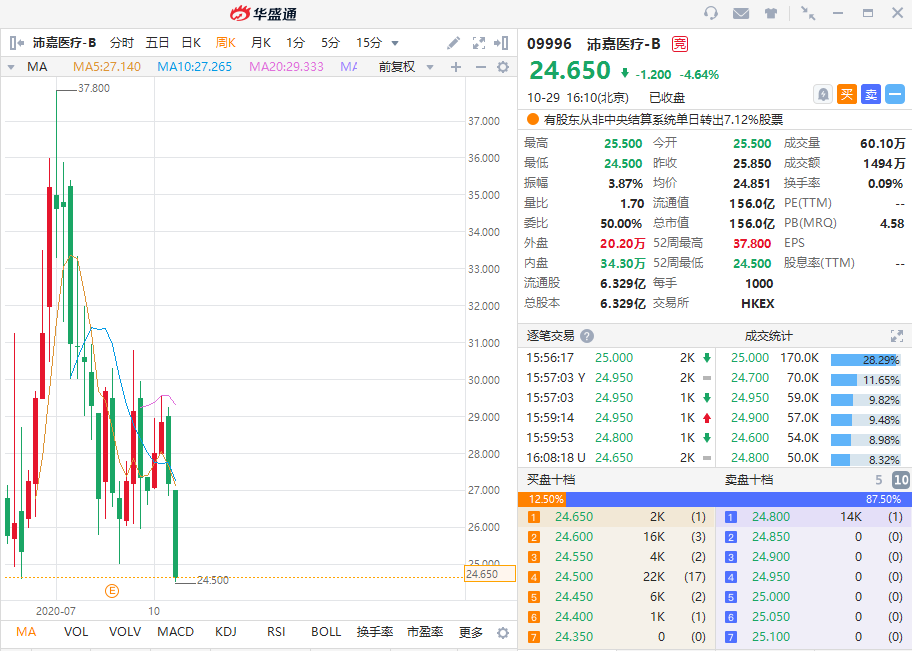Click the 28.29% volume distribution bar
The width and height of the screenshot is (912, 651).
(865, 360)
